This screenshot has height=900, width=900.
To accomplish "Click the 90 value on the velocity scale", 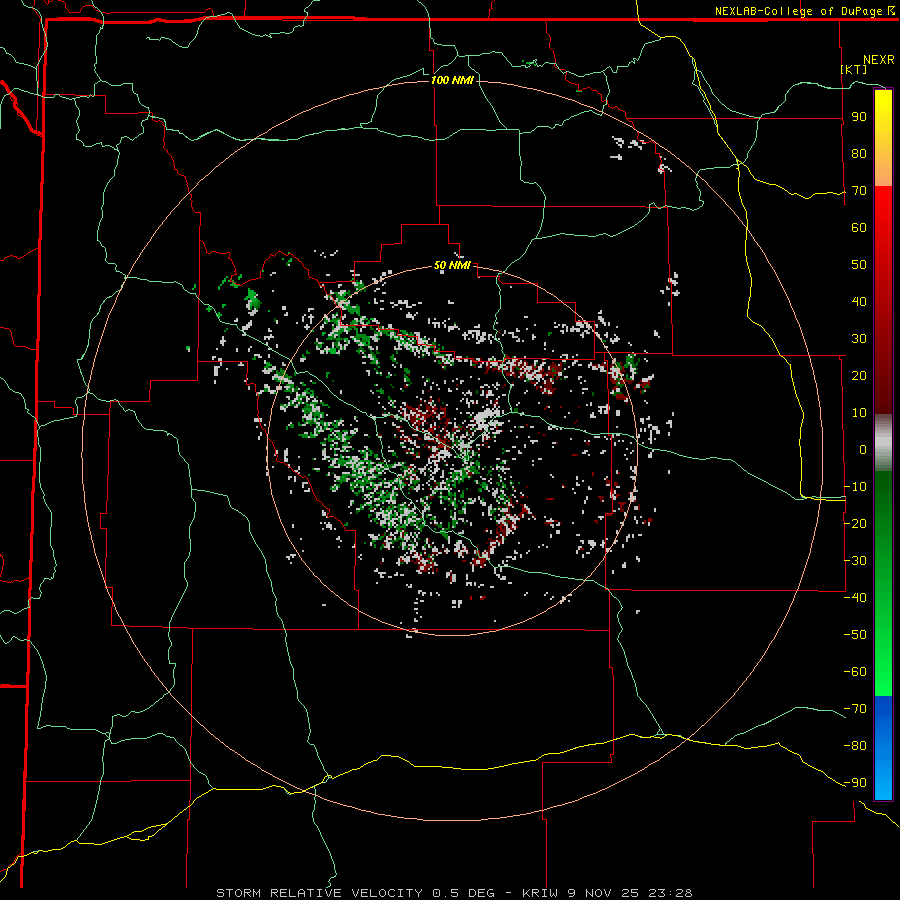I will 859,117.
